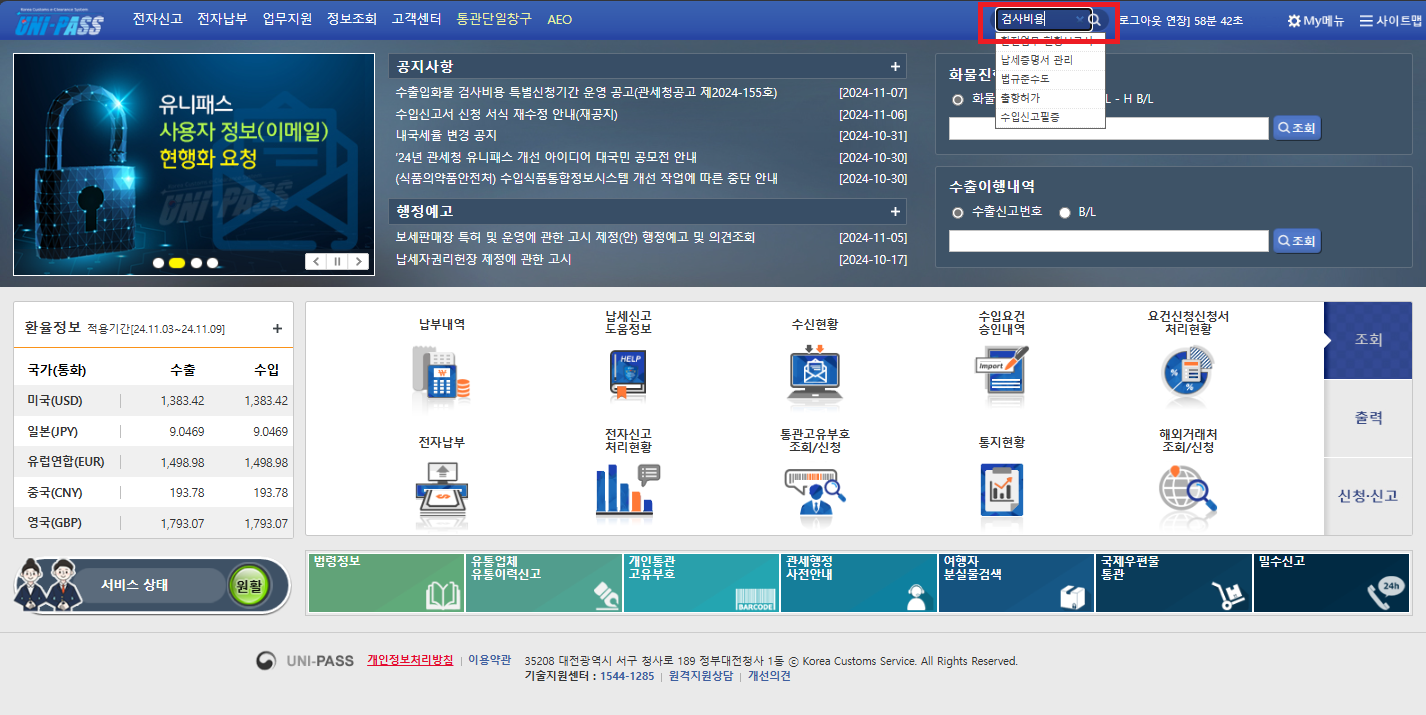Open the 밀수신고 24h banner
This screenshot has height=715, width=1426.
[1332, 582]
